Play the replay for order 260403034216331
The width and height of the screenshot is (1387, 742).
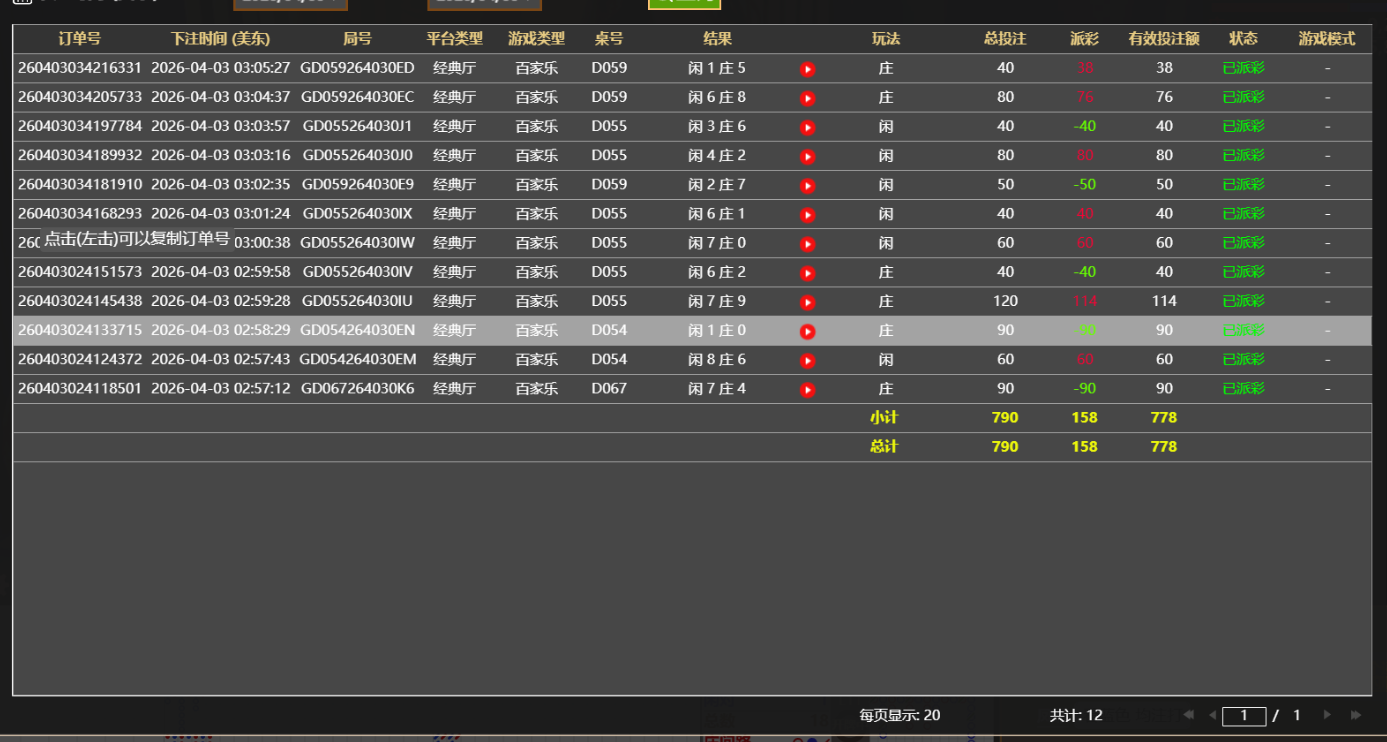807,68
